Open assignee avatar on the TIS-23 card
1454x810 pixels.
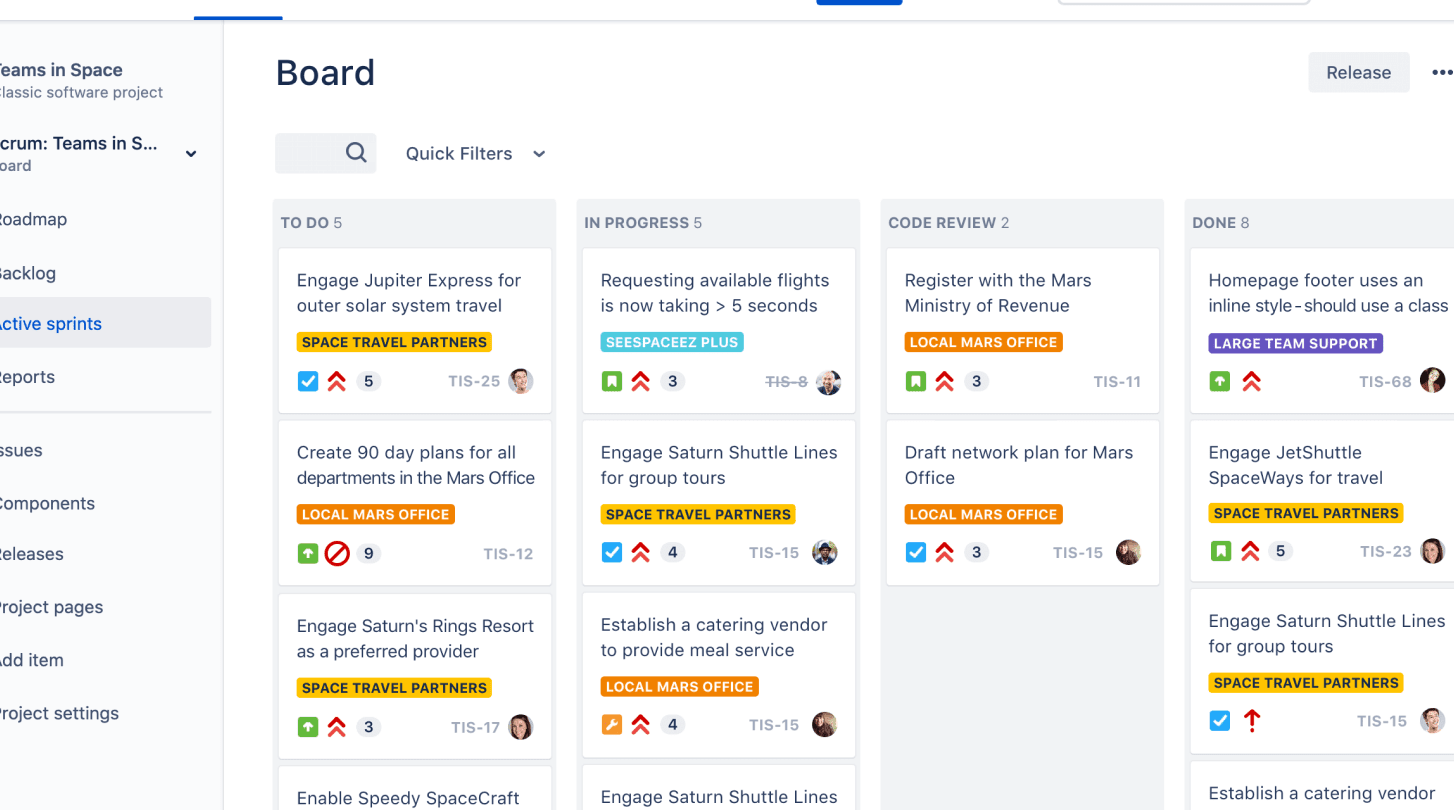point(1433,551)
